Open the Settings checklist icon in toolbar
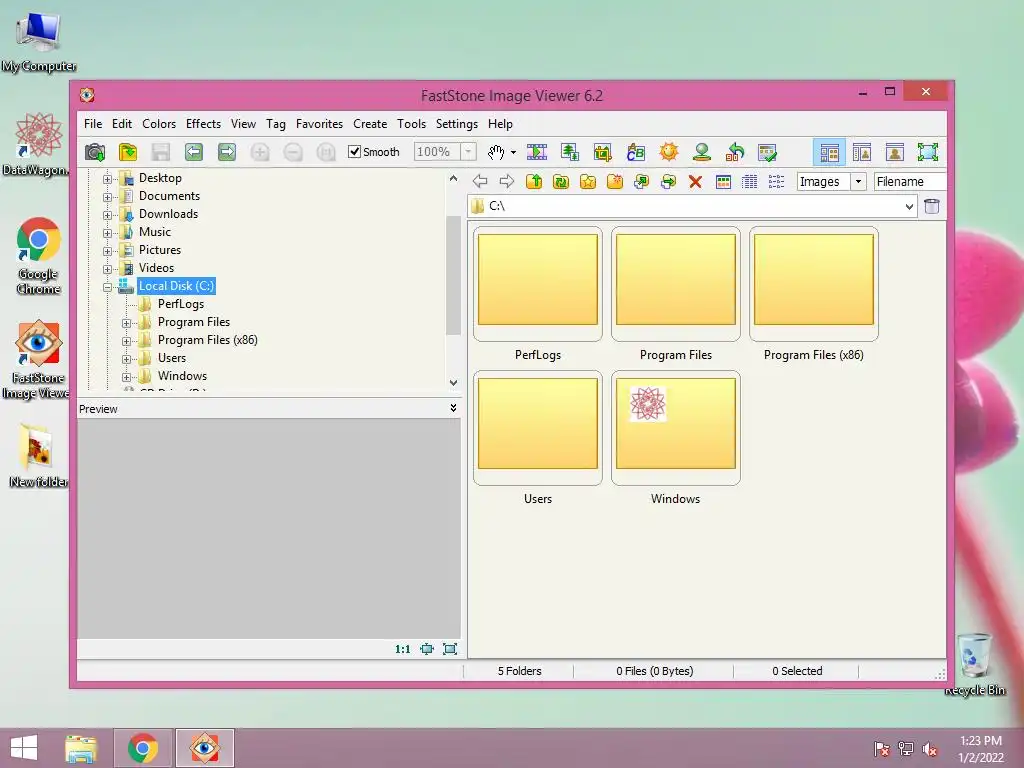Viewport: 1024px width, 768px height. pyautogui.click(x=767, y=152)
